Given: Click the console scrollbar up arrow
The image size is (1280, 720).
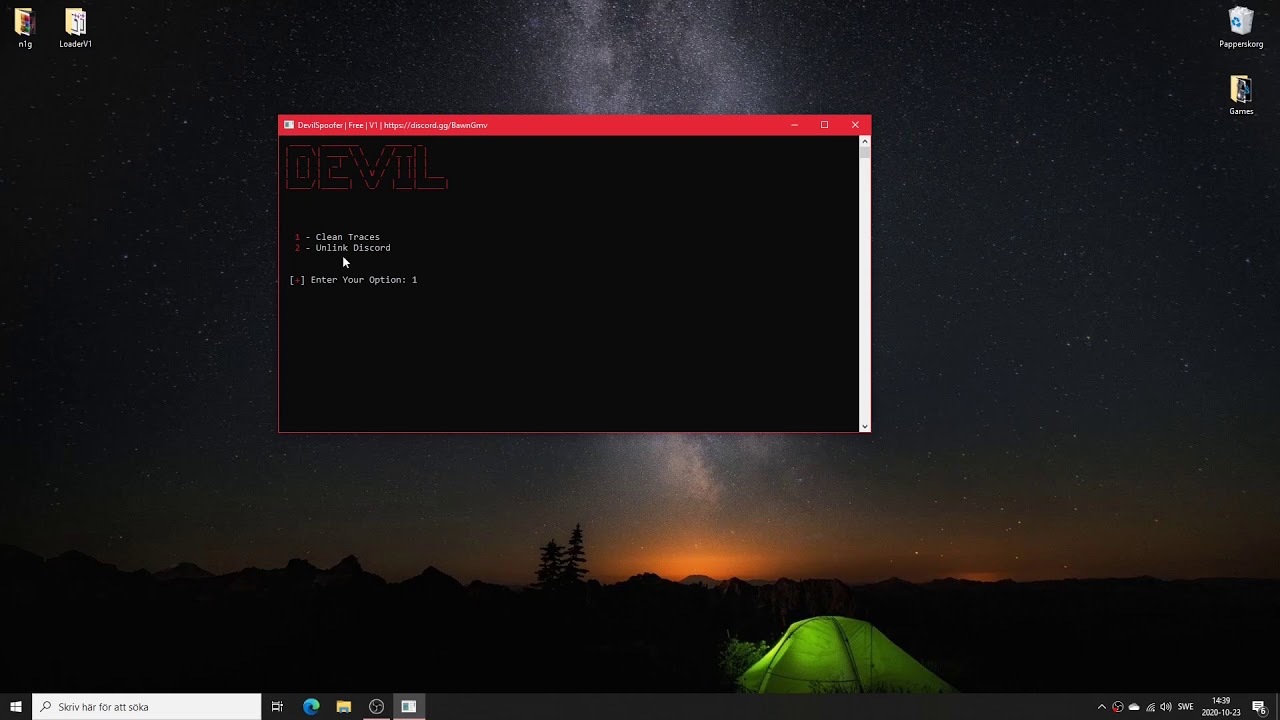Looking at the screenshot, I should pos(865,142).
